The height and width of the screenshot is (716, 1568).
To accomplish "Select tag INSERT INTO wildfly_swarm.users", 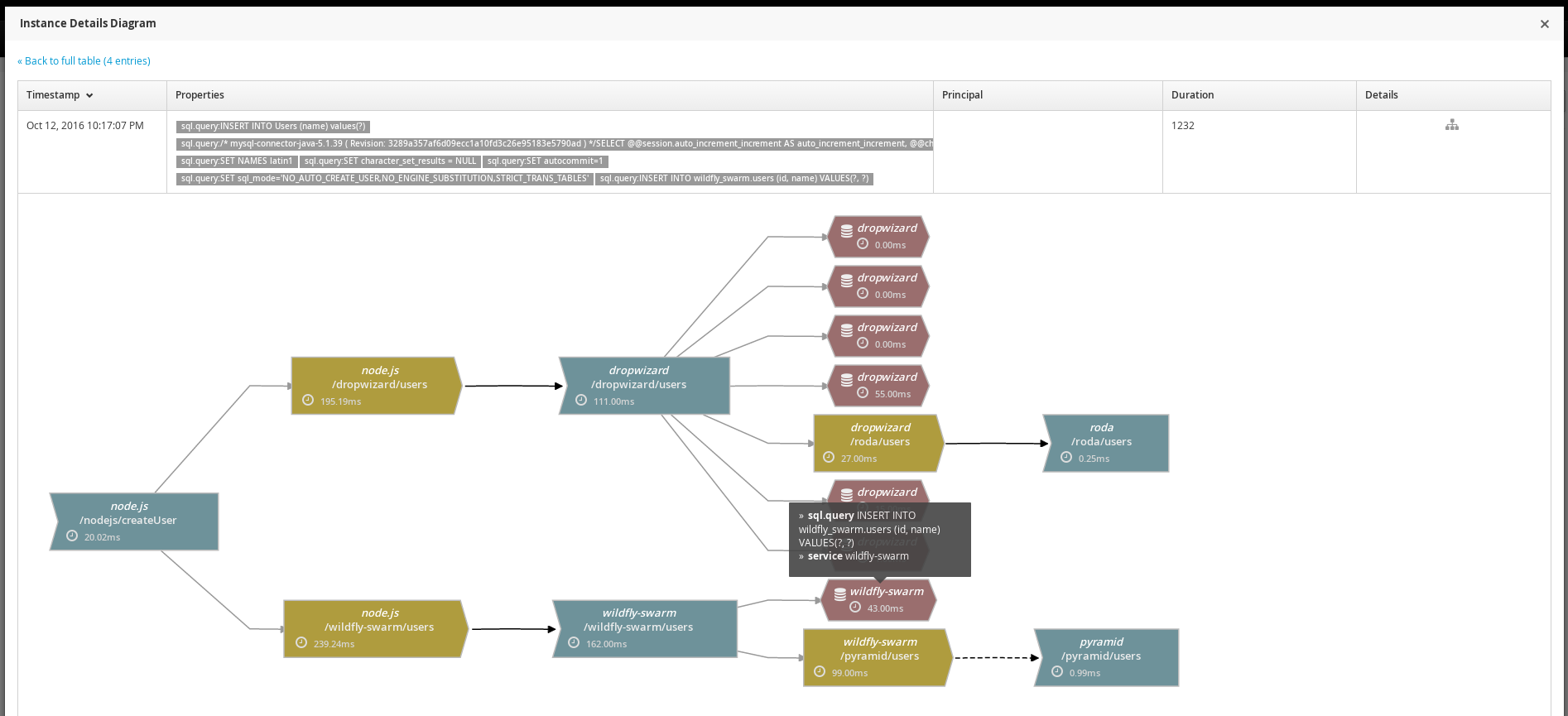I will tap(734, 179).
